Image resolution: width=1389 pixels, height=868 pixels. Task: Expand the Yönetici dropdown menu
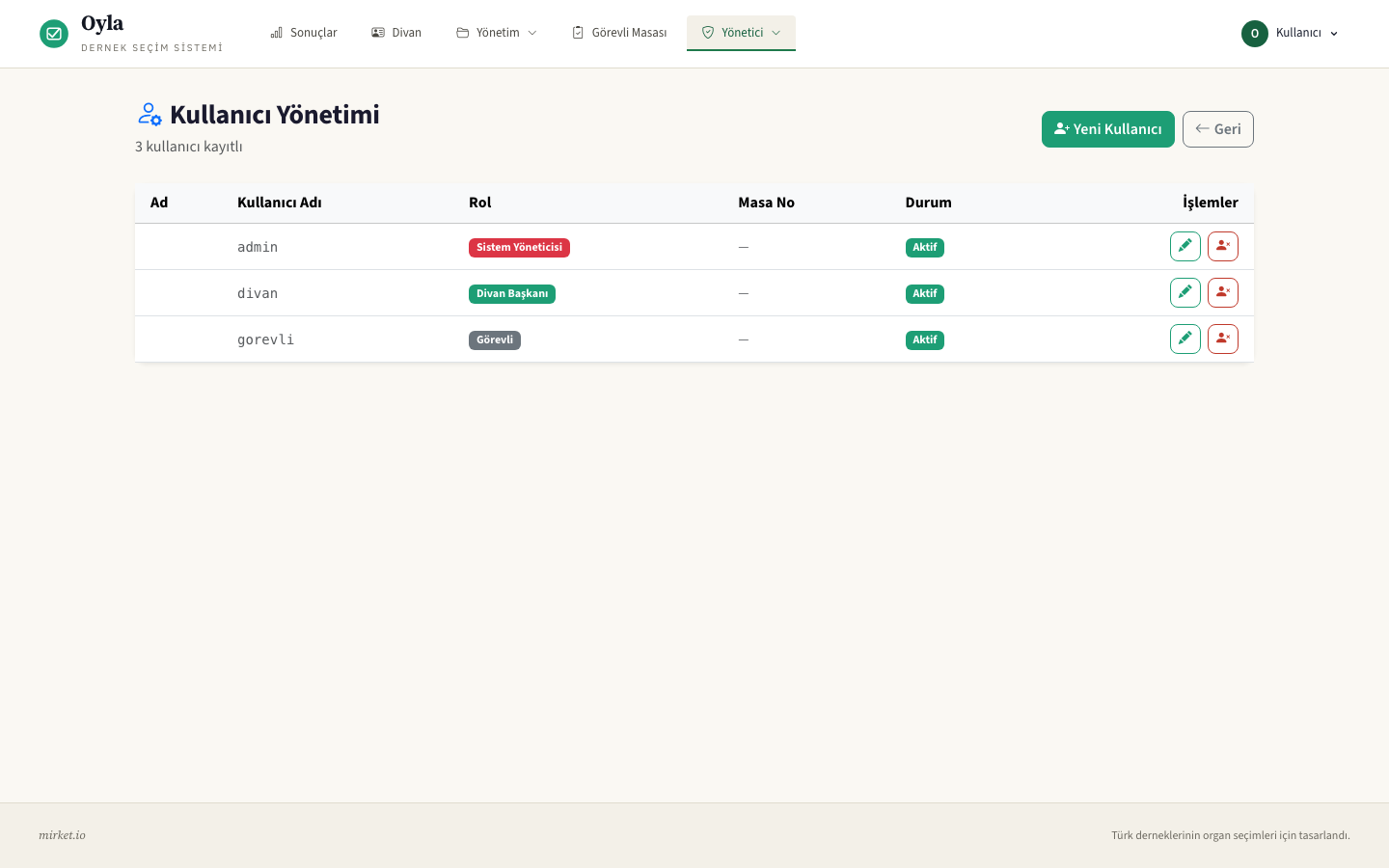[741, 33]
